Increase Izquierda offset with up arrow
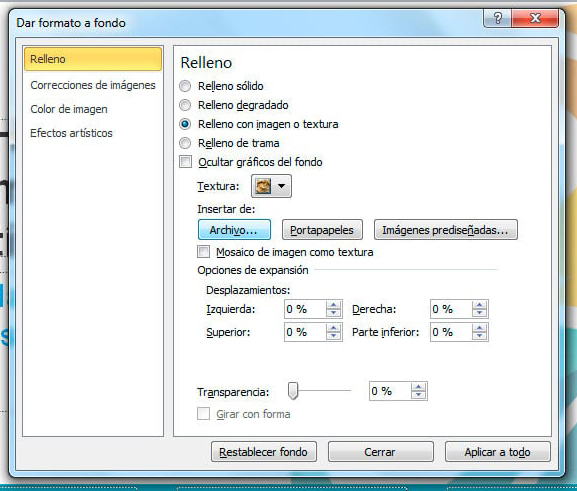 pyautogui.click(x=334, y=305)
